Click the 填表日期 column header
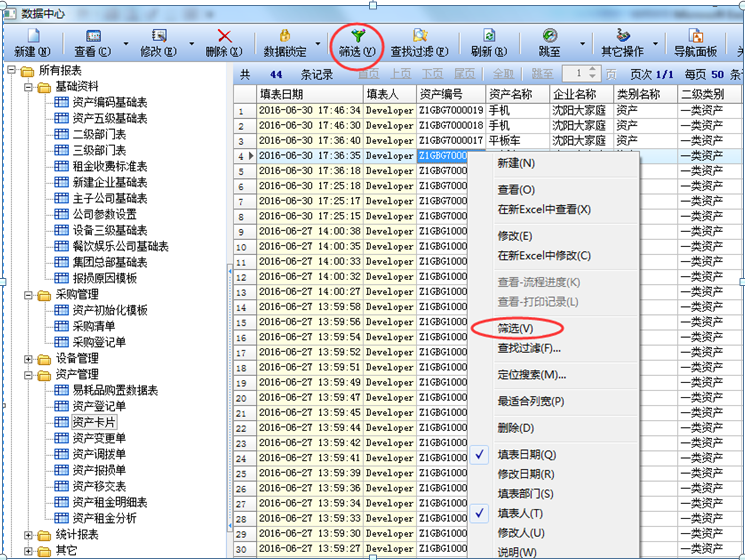This screenshot has width=745, height=560. coord(310,94)
